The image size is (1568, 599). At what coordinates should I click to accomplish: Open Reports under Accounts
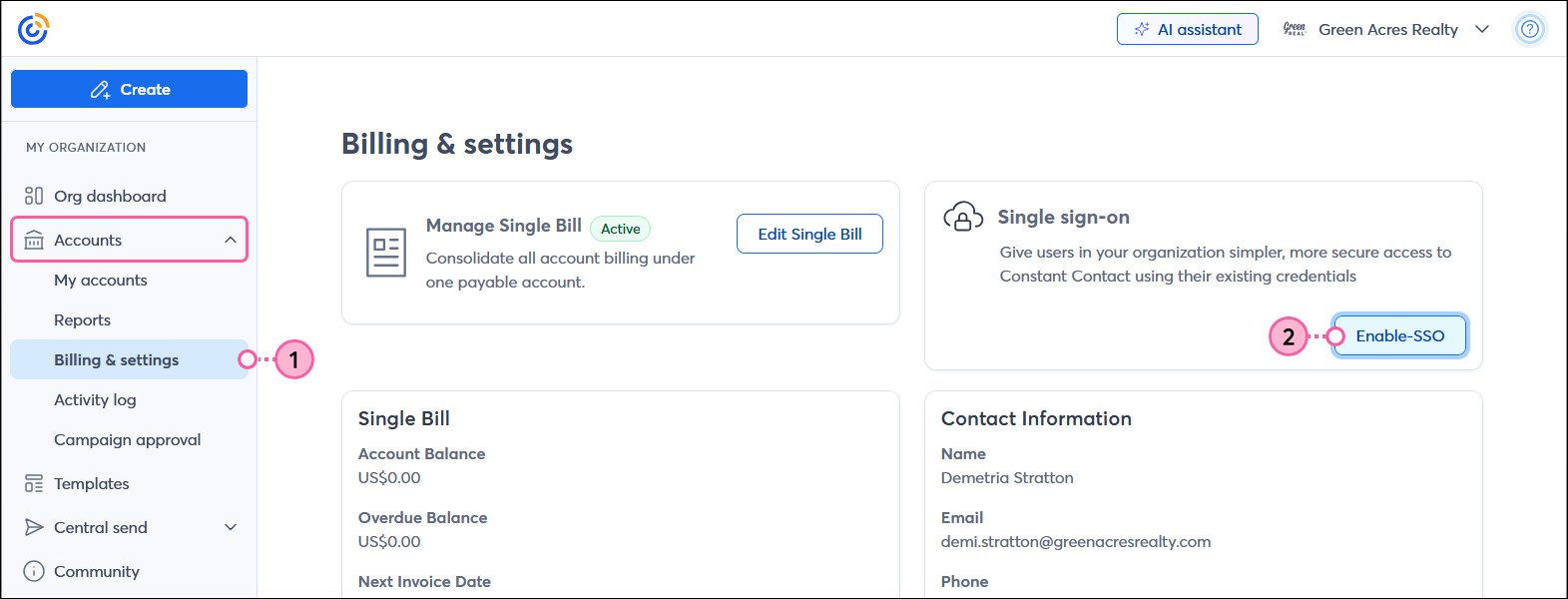pyautogui.click(x=129, y=320)
